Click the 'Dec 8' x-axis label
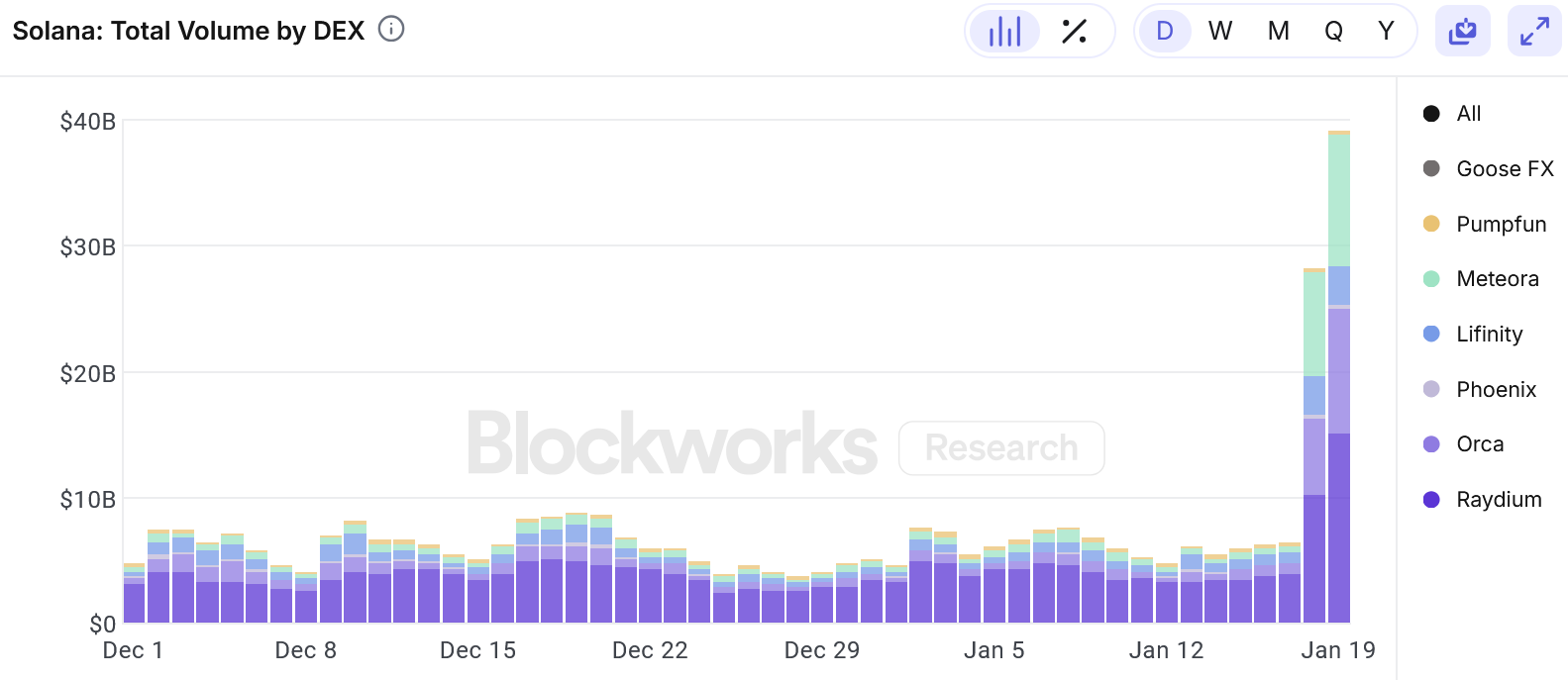1568x680 pixels. click(x=305, y=650)
